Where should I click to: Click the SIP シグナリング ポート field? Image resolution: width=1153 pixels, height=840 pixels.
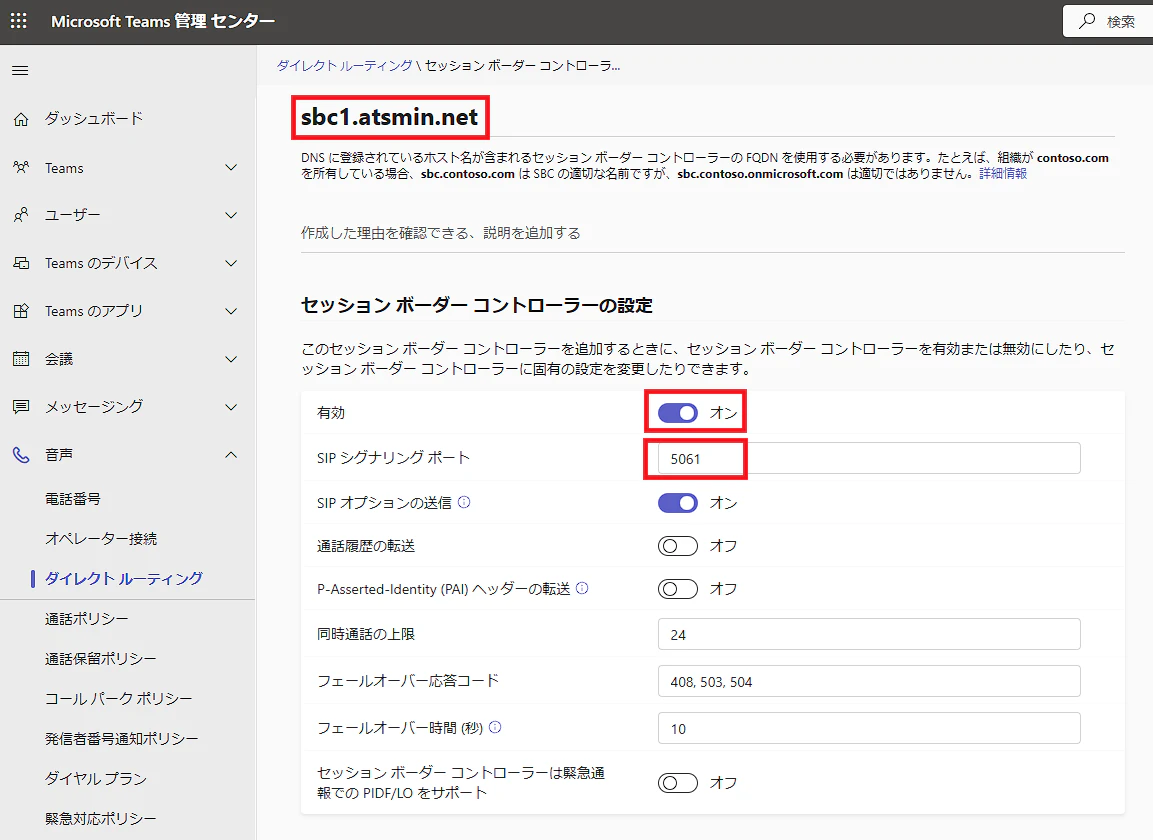869,458
